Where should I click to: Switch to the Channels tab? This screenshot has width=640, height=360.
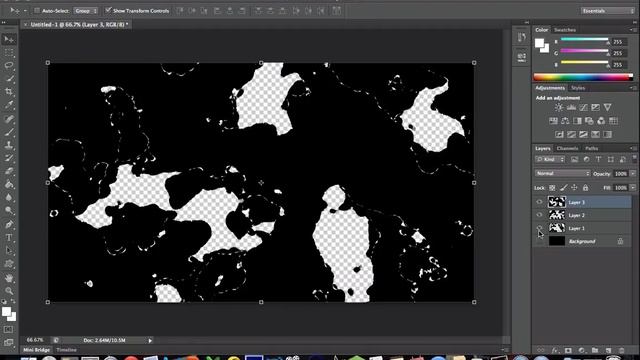click(567, 148)
